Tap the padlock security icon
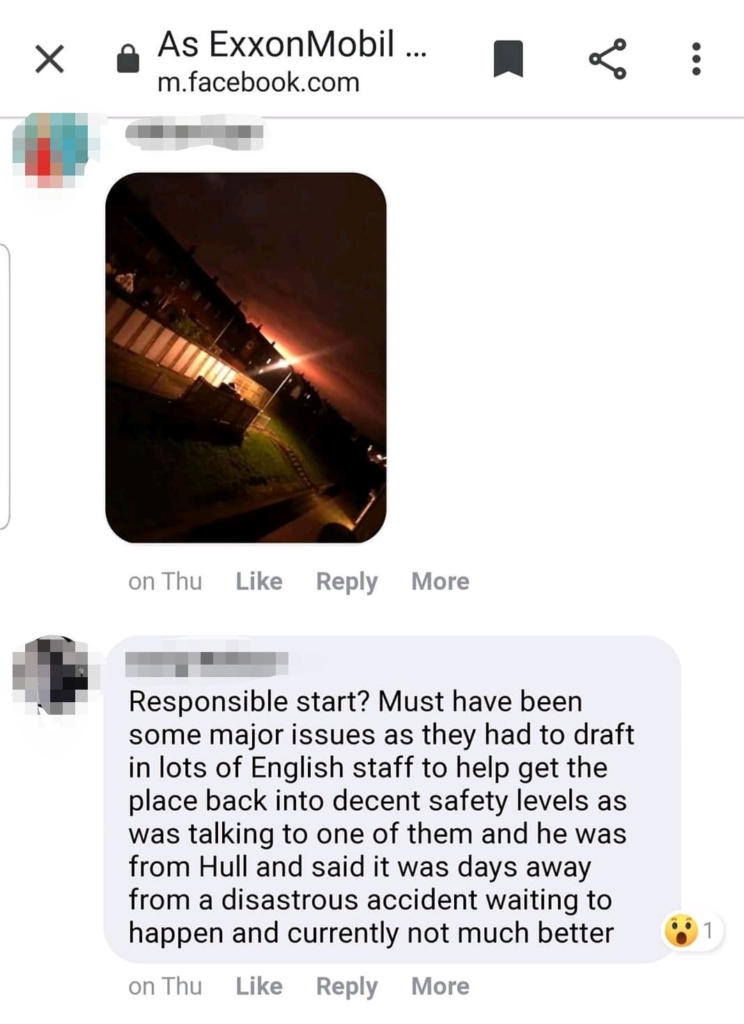Image resolution: width=744 pixels, height=1024 pixels. point(127,59)
